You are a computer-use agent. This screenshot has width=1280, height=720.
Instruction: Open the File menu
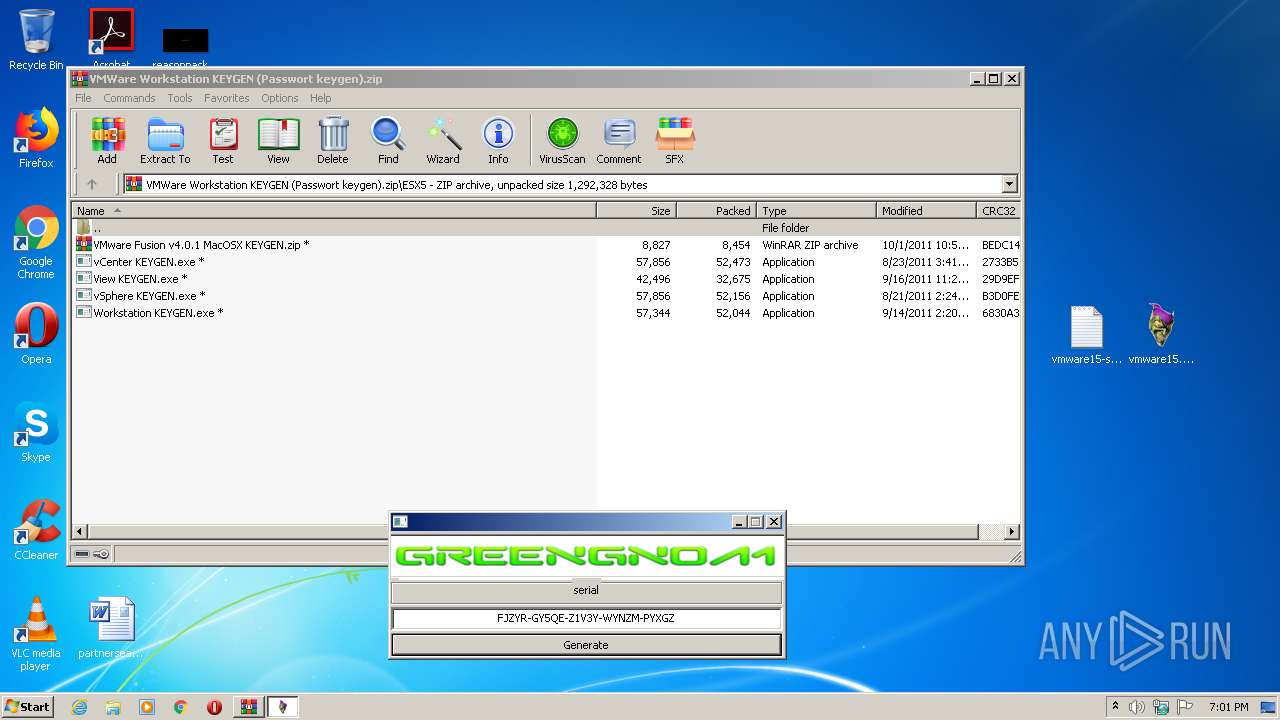tap(83, 98)
